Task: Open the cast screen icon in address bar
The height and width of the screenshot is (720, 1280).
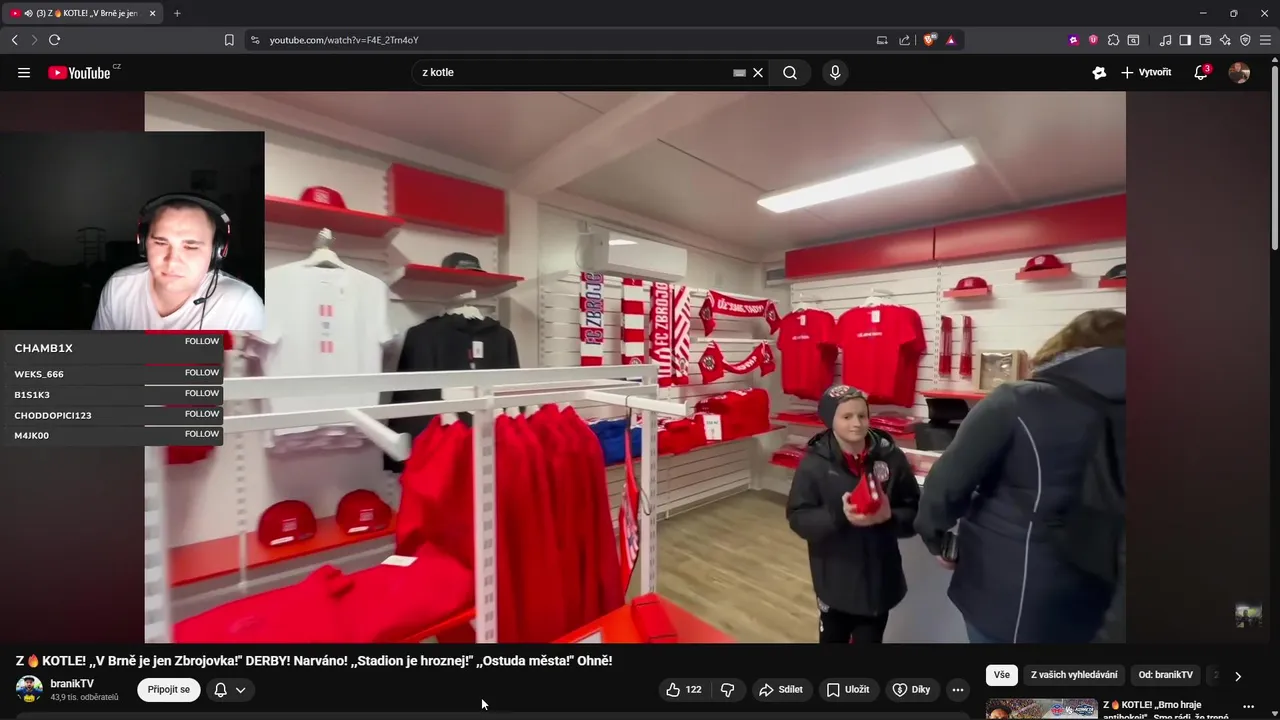Action: click(882, 40)
